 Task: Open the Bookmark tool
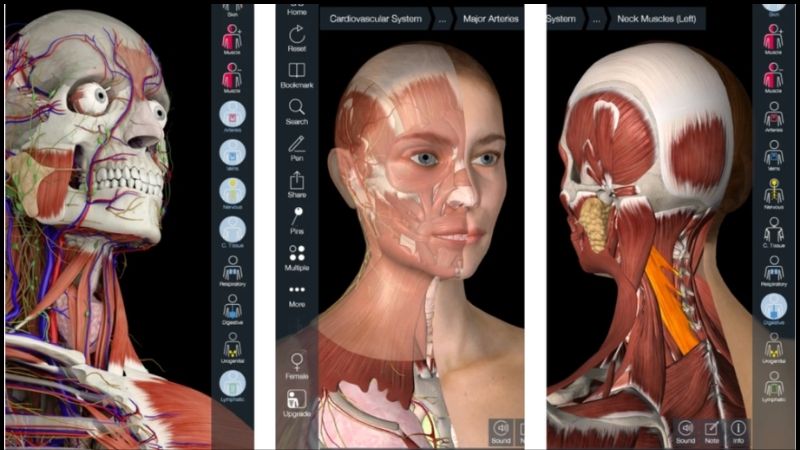(297, 76)
